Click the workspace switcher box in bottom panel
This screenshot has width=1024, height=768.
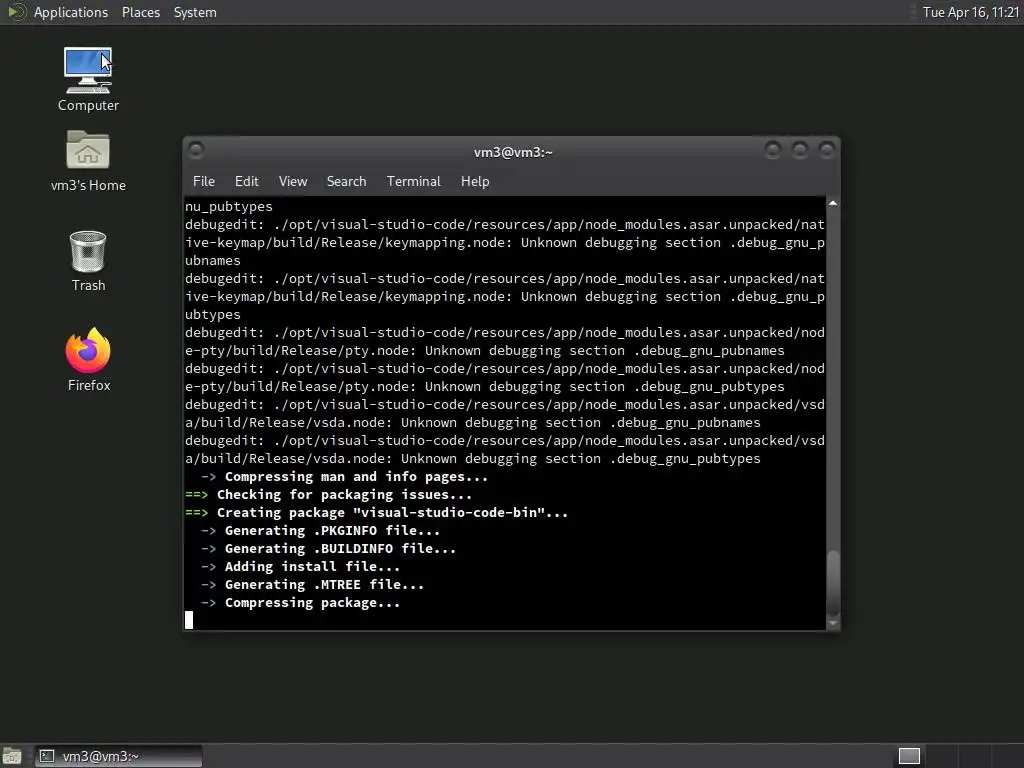click(x=909, y=756)
